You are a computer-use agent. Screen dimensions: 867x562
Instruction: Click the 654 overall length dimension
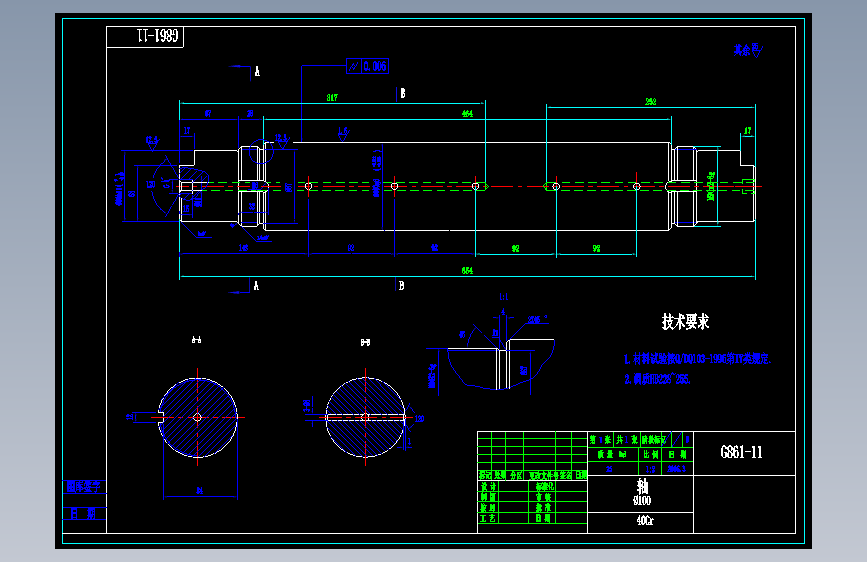[467, 270]
